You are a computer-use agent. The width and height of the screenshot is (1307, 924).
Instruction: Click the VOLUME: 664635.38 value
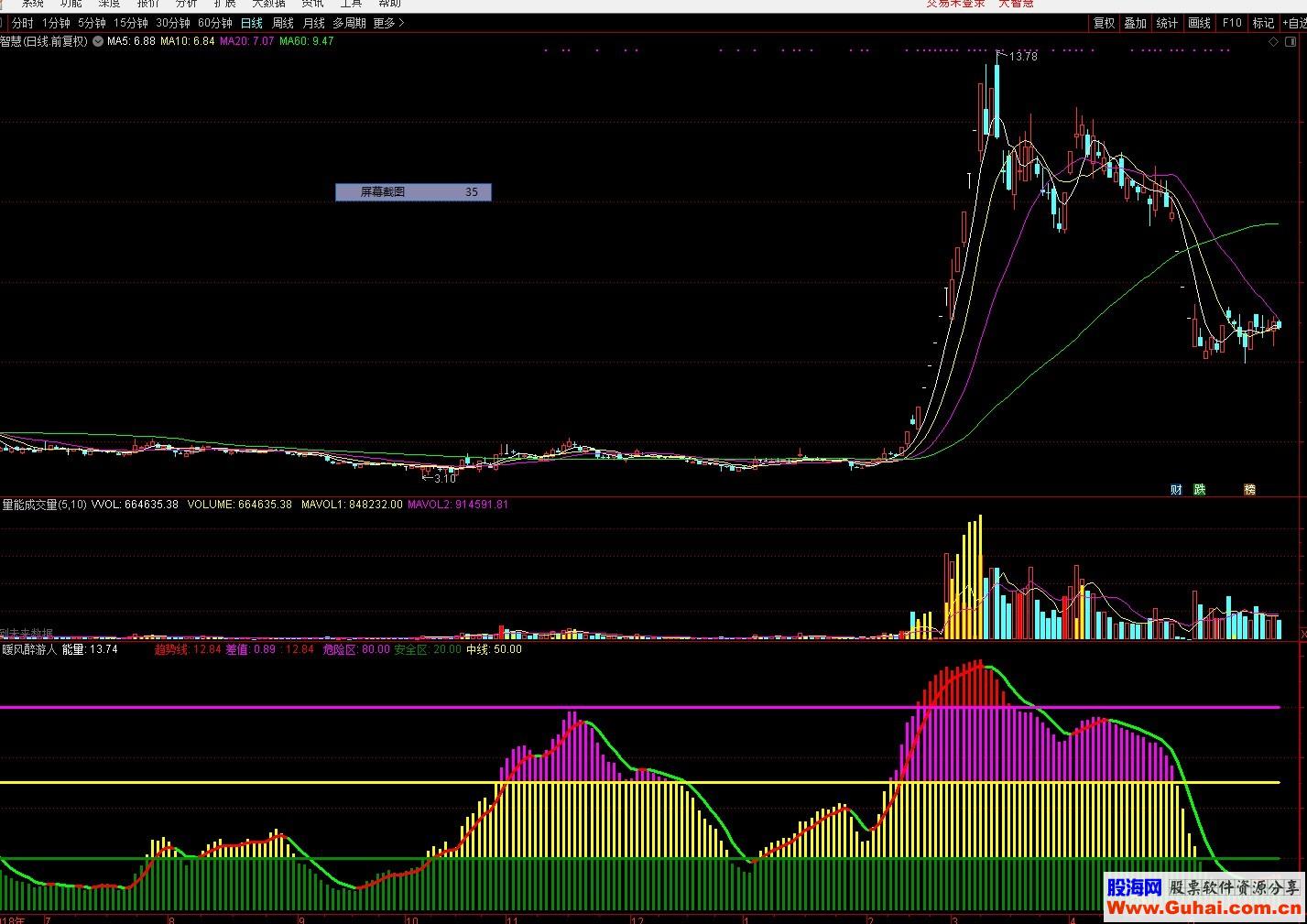pyautogui.click(x=240, y=505)
